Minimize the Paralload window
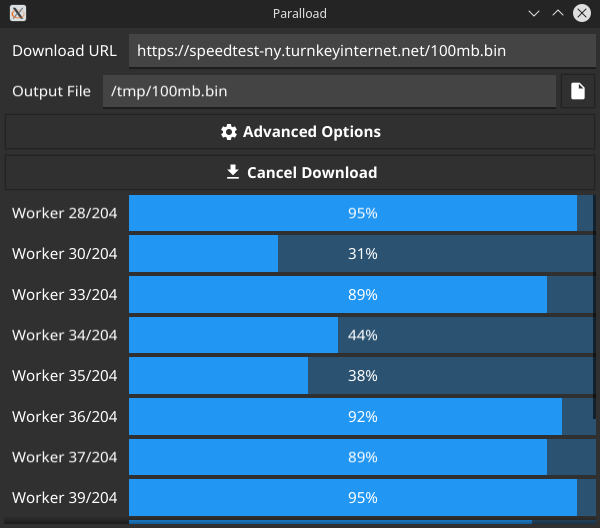Viewport: 600px width, 528px height. pos(534,13)
